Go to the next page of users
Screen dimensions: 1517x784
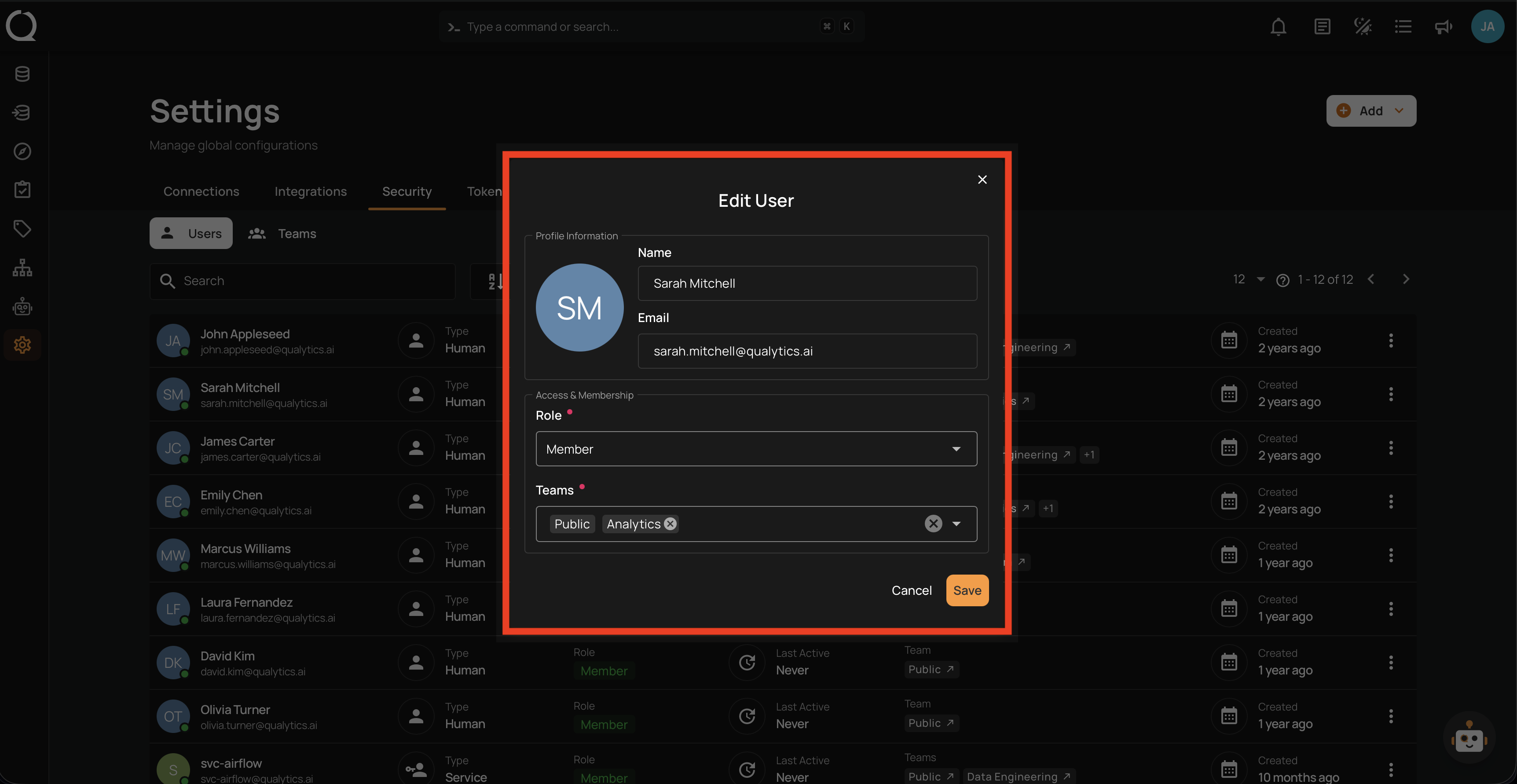pyautogui.click(x=1406, y=279)
